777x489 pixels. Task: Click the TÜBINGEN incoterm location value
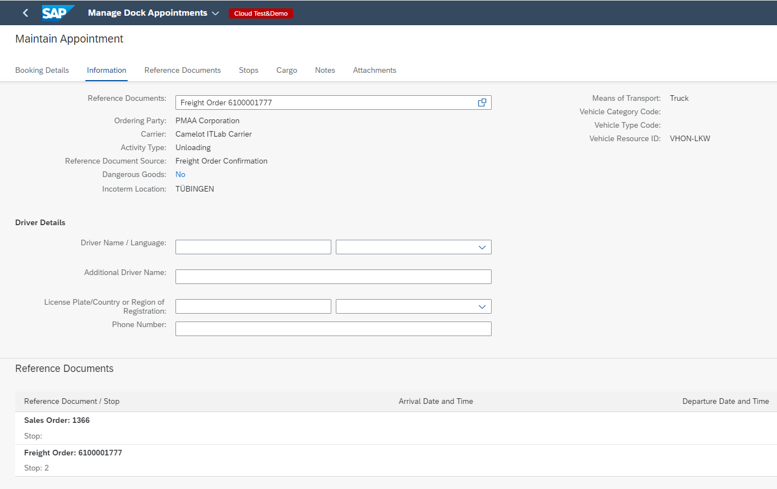pos(195,189)
